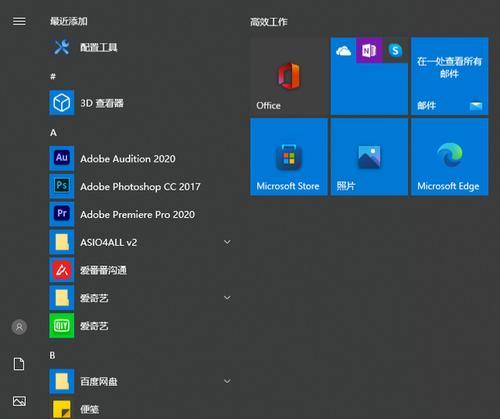The height and width of the screenshot is (419, 500).
Task: Jump to letter index via # header
Action: click(x=53, y=76)
